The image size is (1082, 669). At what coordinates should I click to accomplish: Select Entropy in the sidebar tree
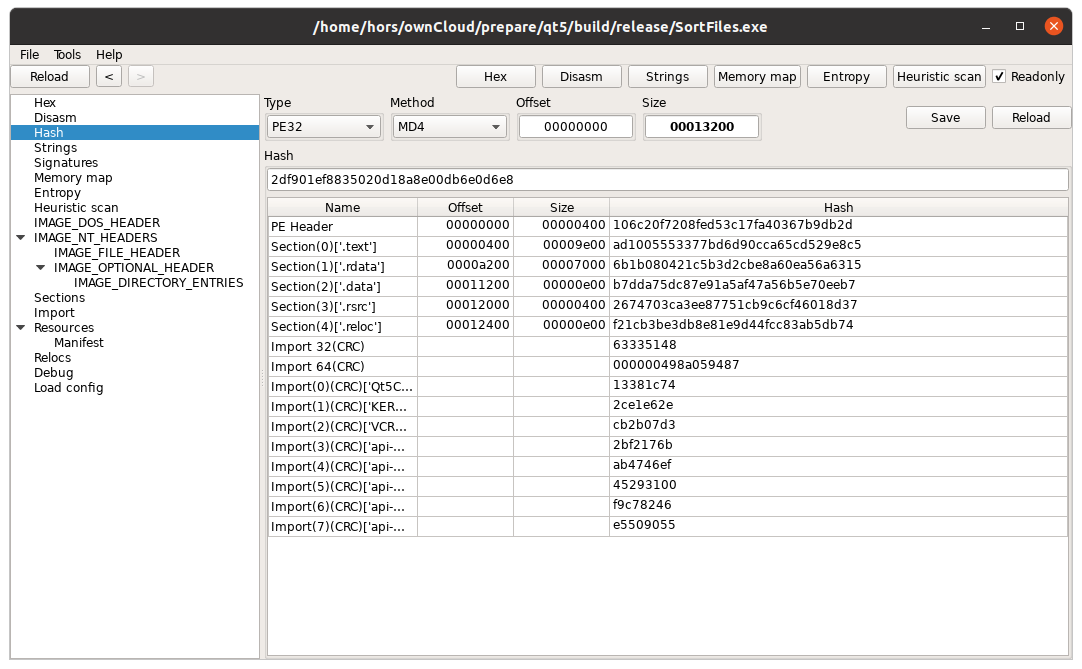[x=57, y=193]
